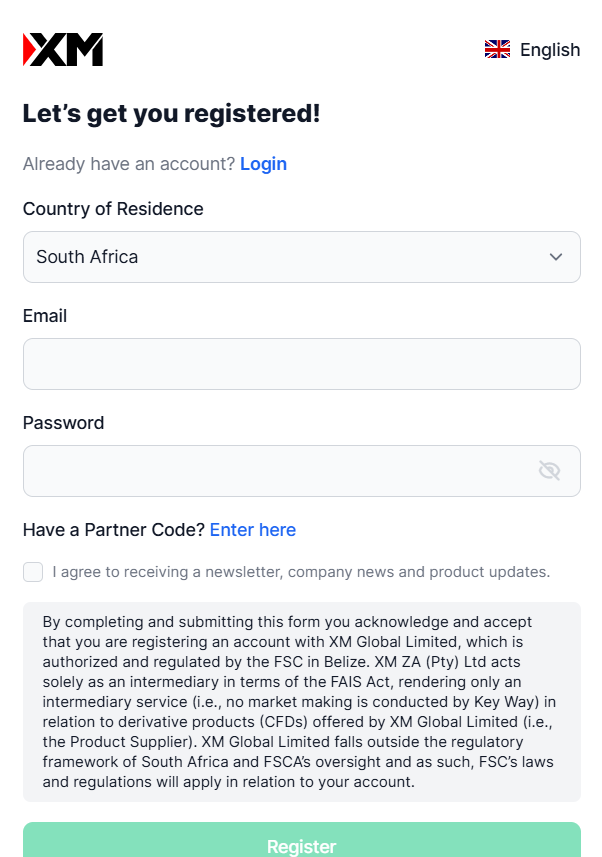Screen dimensions: 602x857
Task: Open the English language selector
Action: pos(549,50)
